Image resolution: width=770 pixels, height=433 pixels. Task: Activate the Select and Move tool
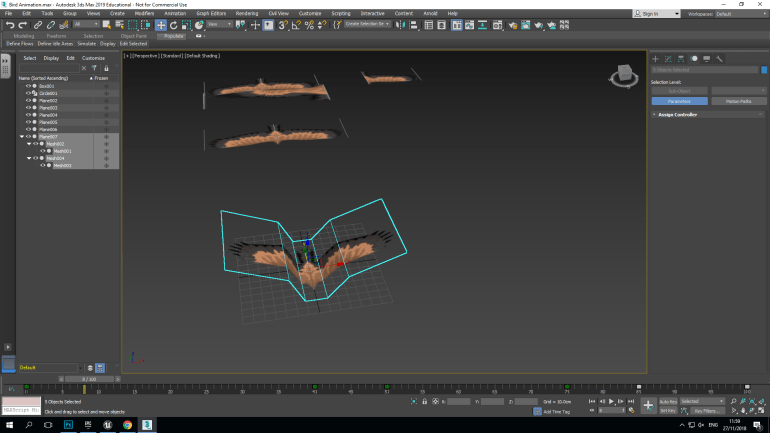tap(161, 25)
